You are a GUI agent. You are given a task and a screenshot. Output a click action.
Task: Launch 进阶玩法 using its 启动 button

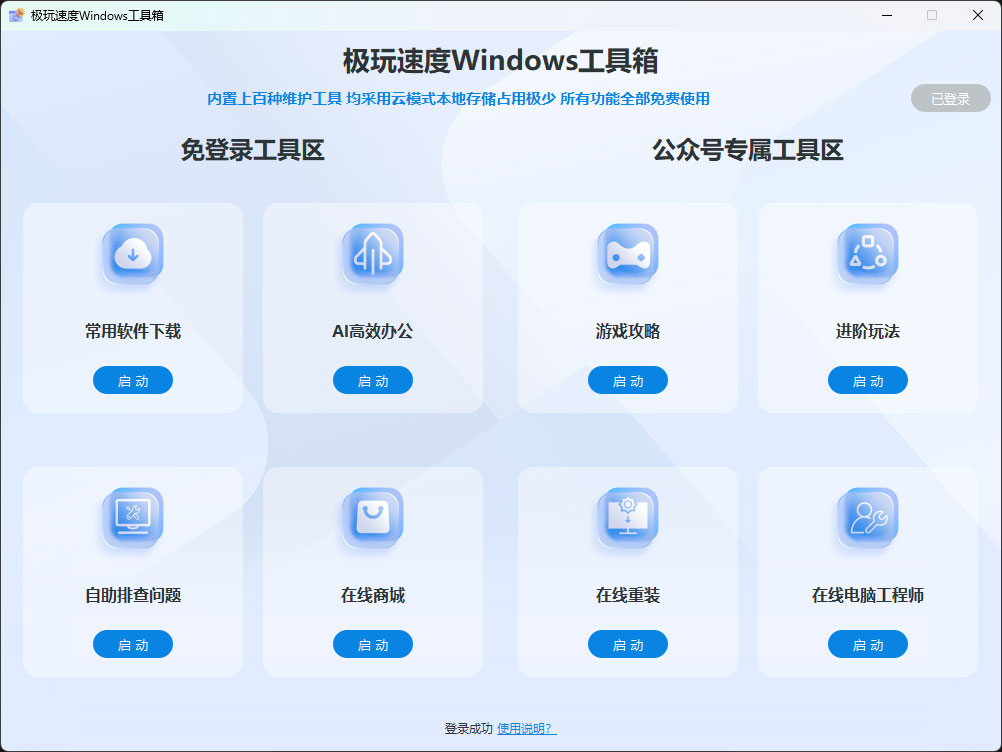[868, 380]
